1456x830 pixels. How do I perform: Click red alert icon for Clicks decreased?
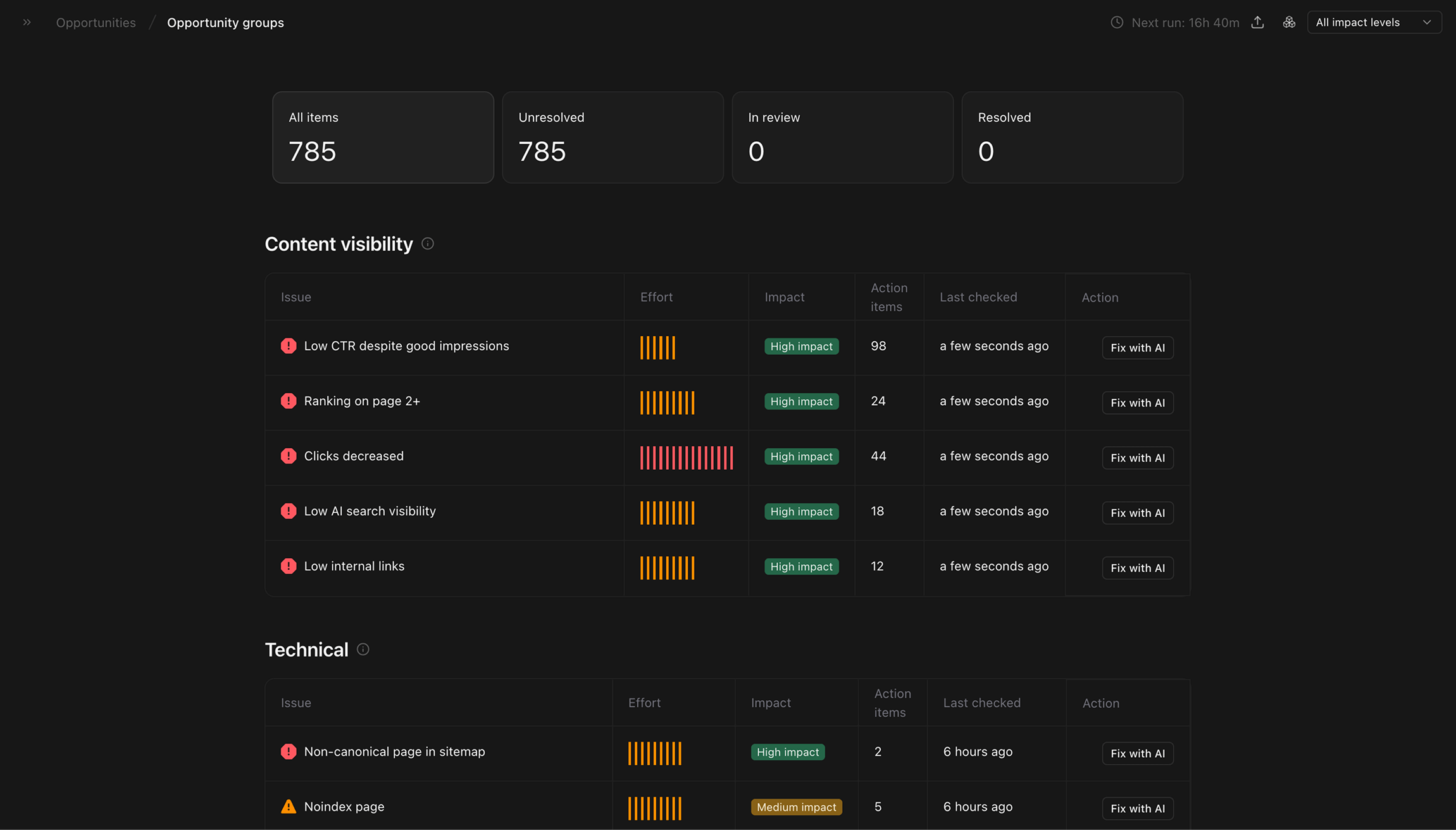pyautogui.click(x=289, y=456)
